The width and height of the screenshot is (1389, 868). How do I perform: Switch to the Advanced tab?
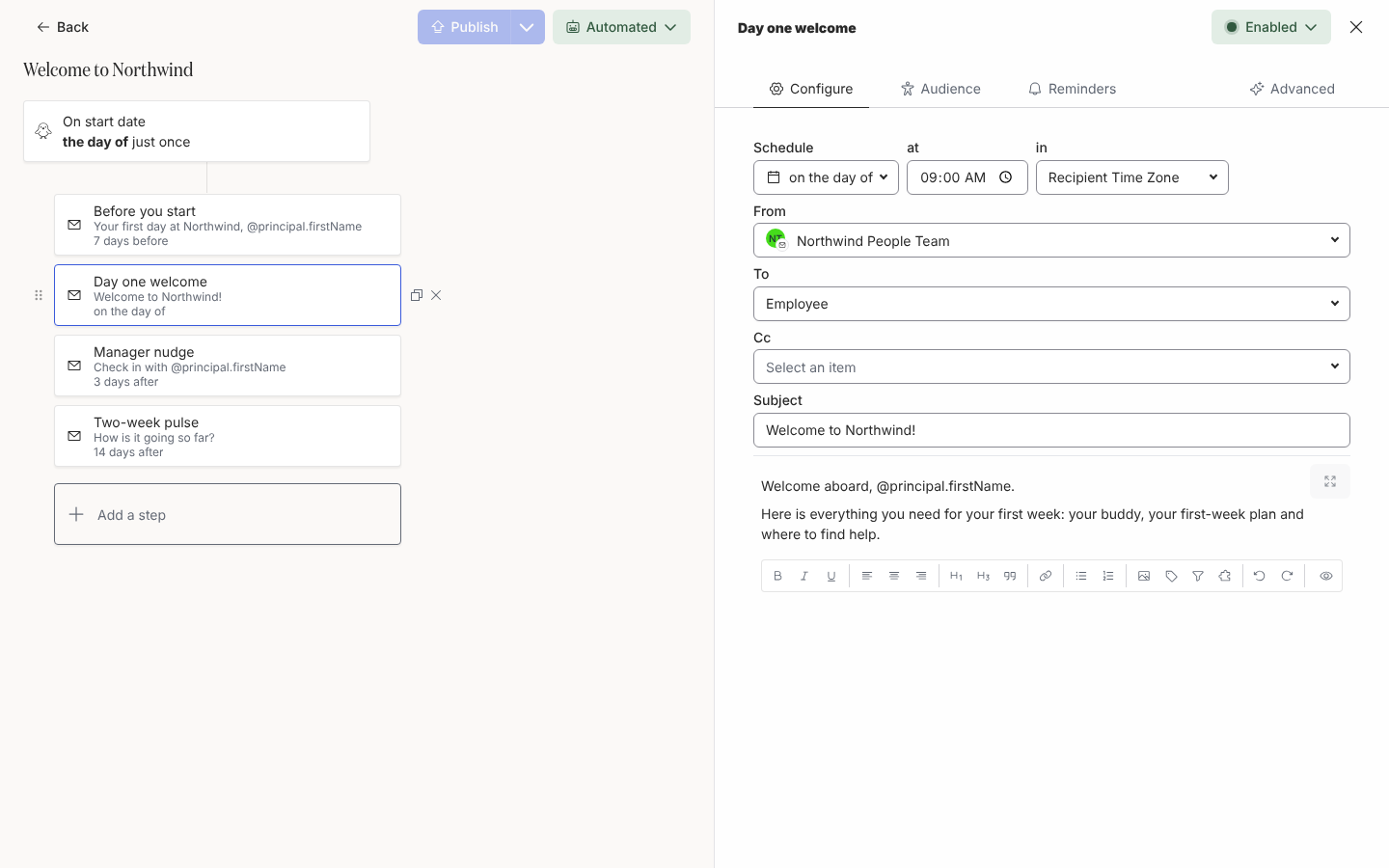(x=1293, y=89)
